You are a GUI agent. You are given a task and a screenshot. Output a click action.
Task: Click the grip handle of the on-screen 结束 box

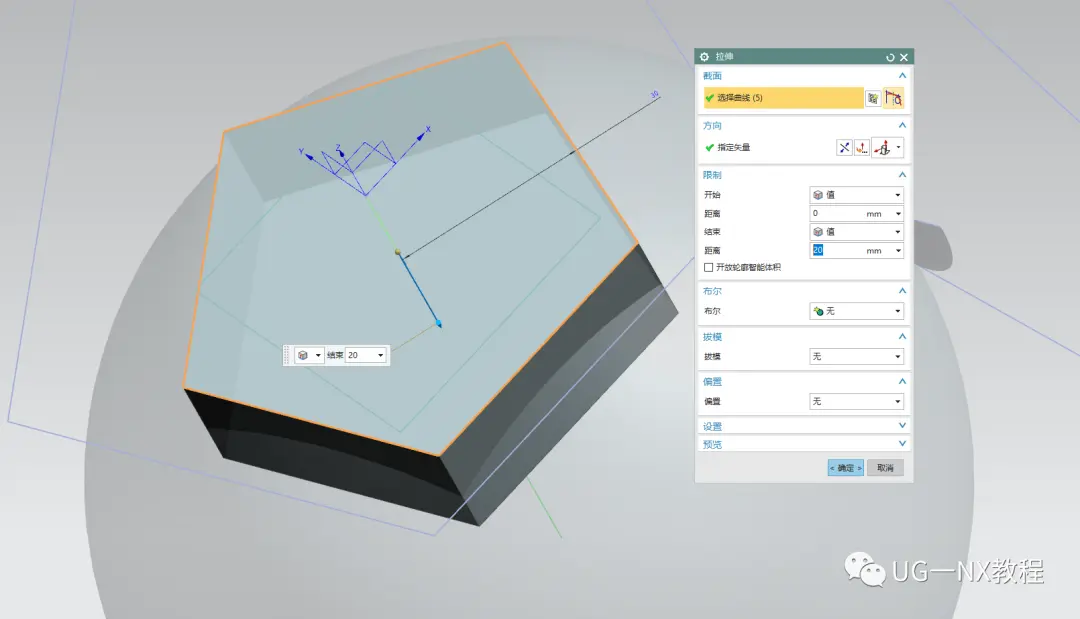click(x=287, y=355)
